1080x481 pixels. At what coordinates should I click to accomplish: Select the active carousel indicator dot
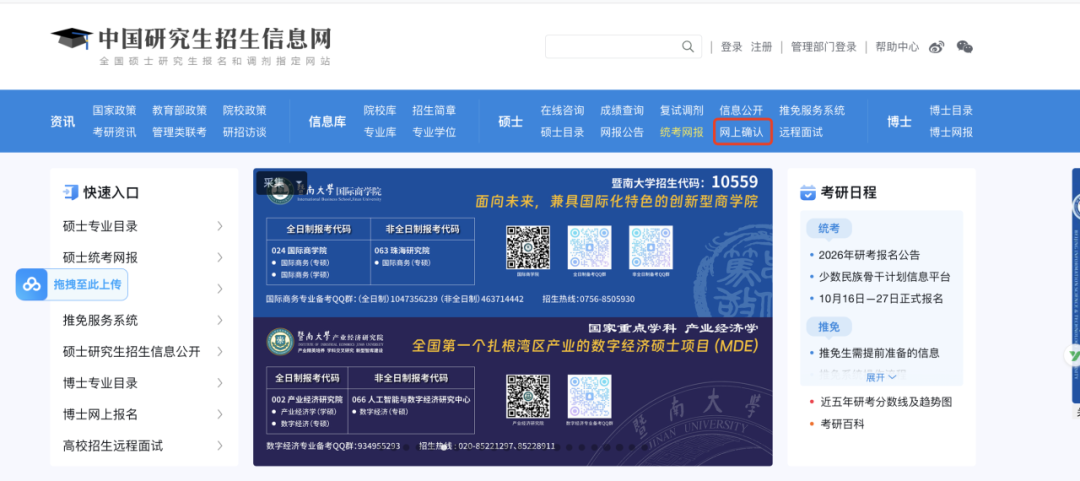[443, 447]
